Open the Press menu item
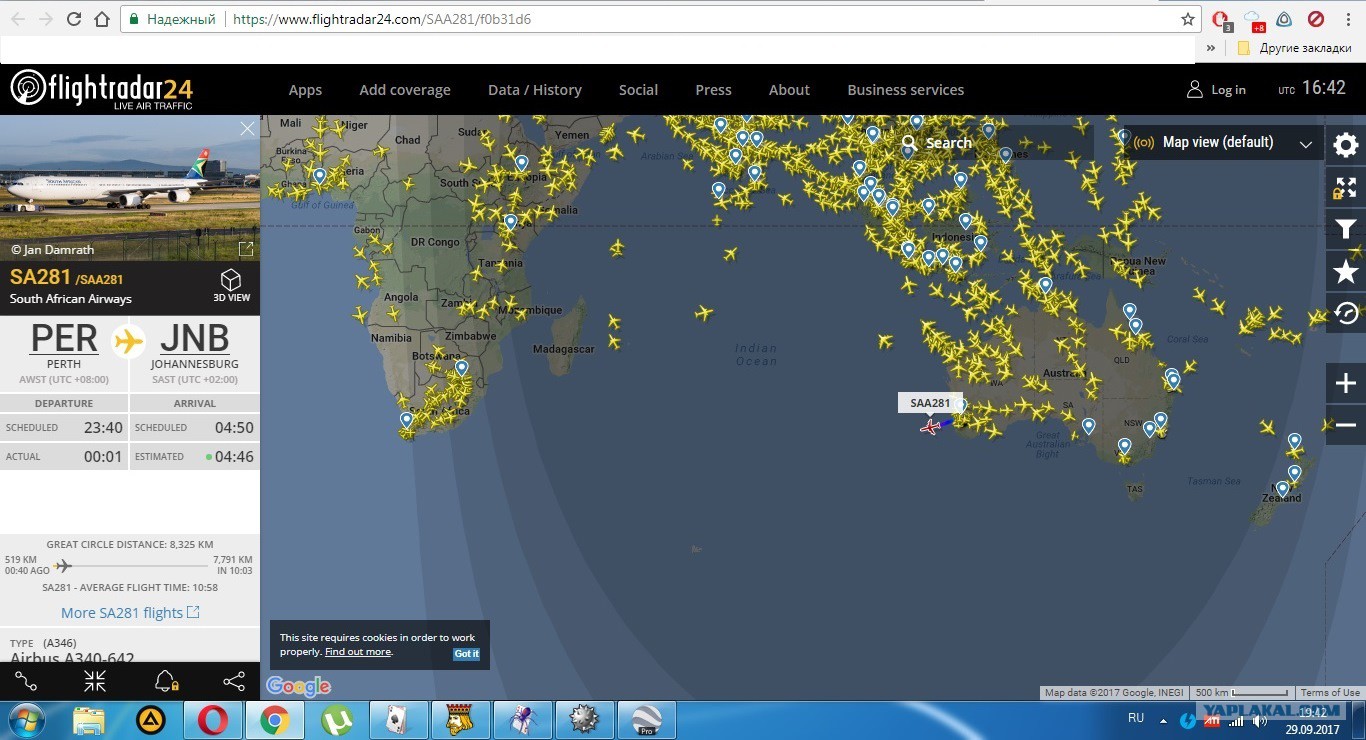Screen dimensions: 1366x740 (x=713, y=90)
